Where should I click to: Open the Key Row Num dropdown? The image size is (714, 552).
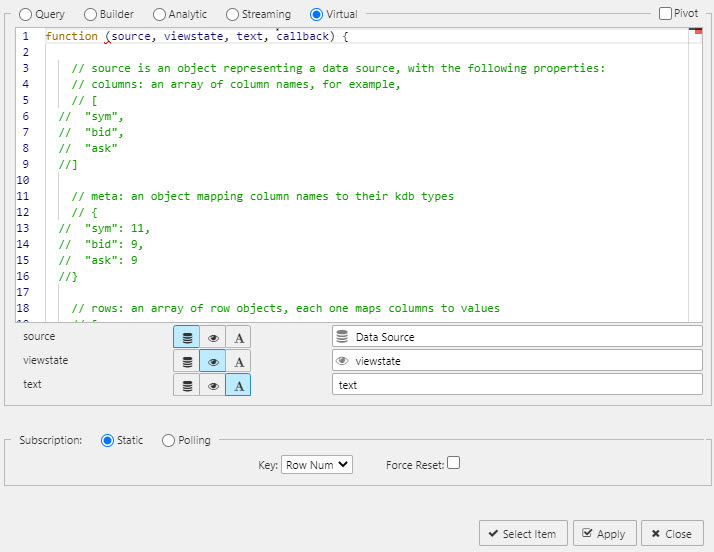pyautogui.click(x=316, y=464)
